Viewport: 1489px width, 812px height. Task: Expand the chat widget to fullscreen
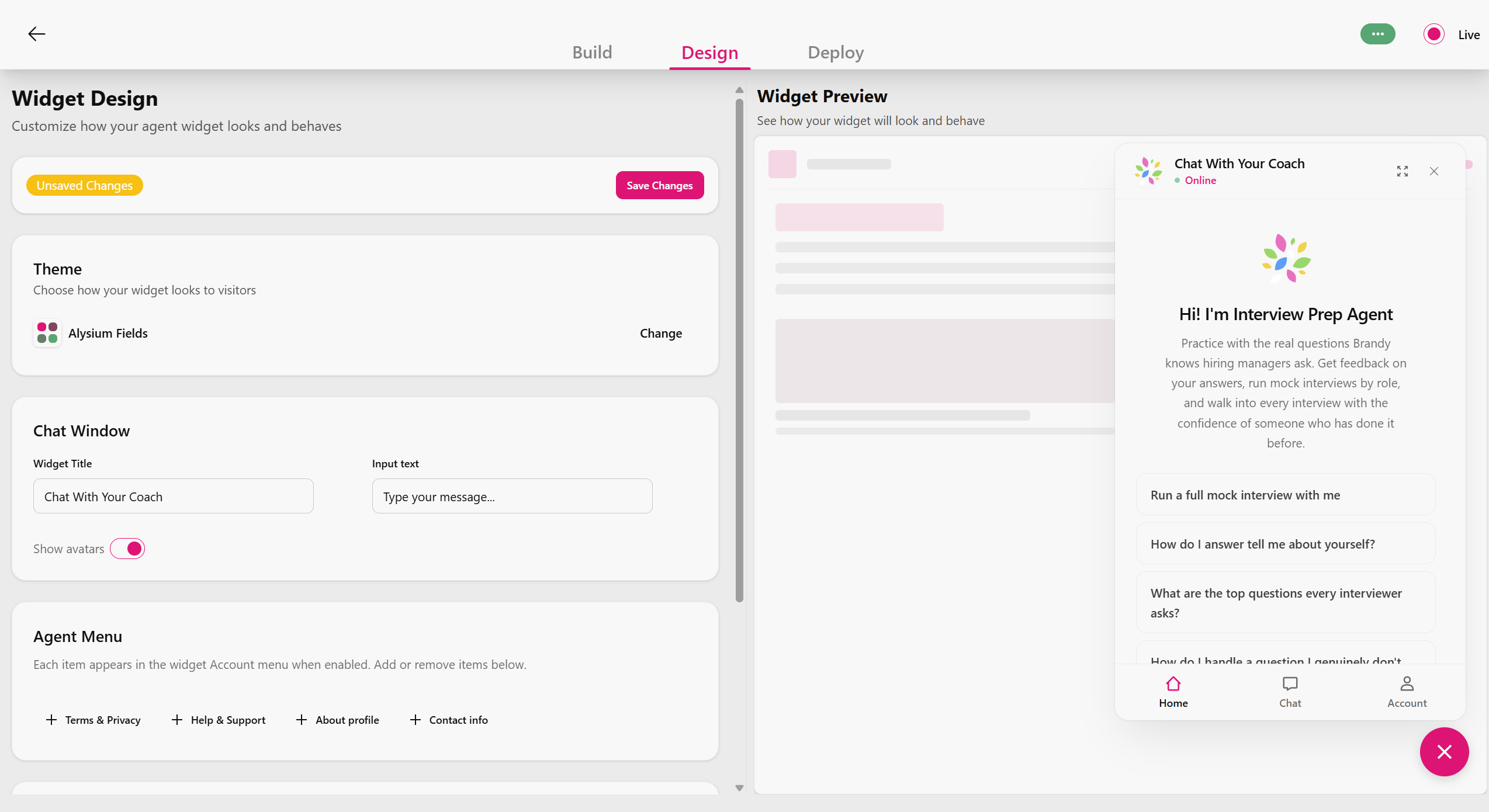click(1402, 171)
